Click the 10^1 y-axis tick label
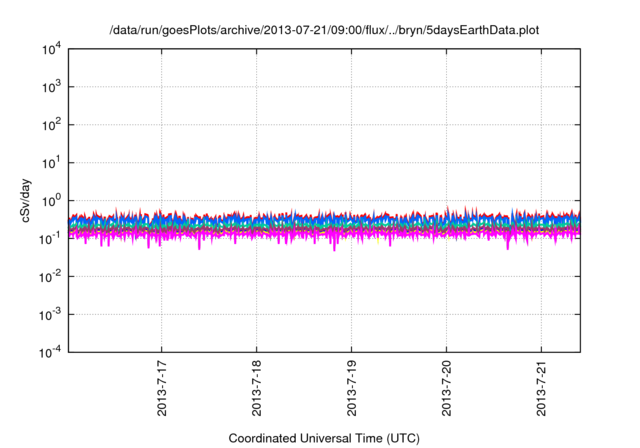Viewport: 640px width, 448px height. [x=51, y=163]
